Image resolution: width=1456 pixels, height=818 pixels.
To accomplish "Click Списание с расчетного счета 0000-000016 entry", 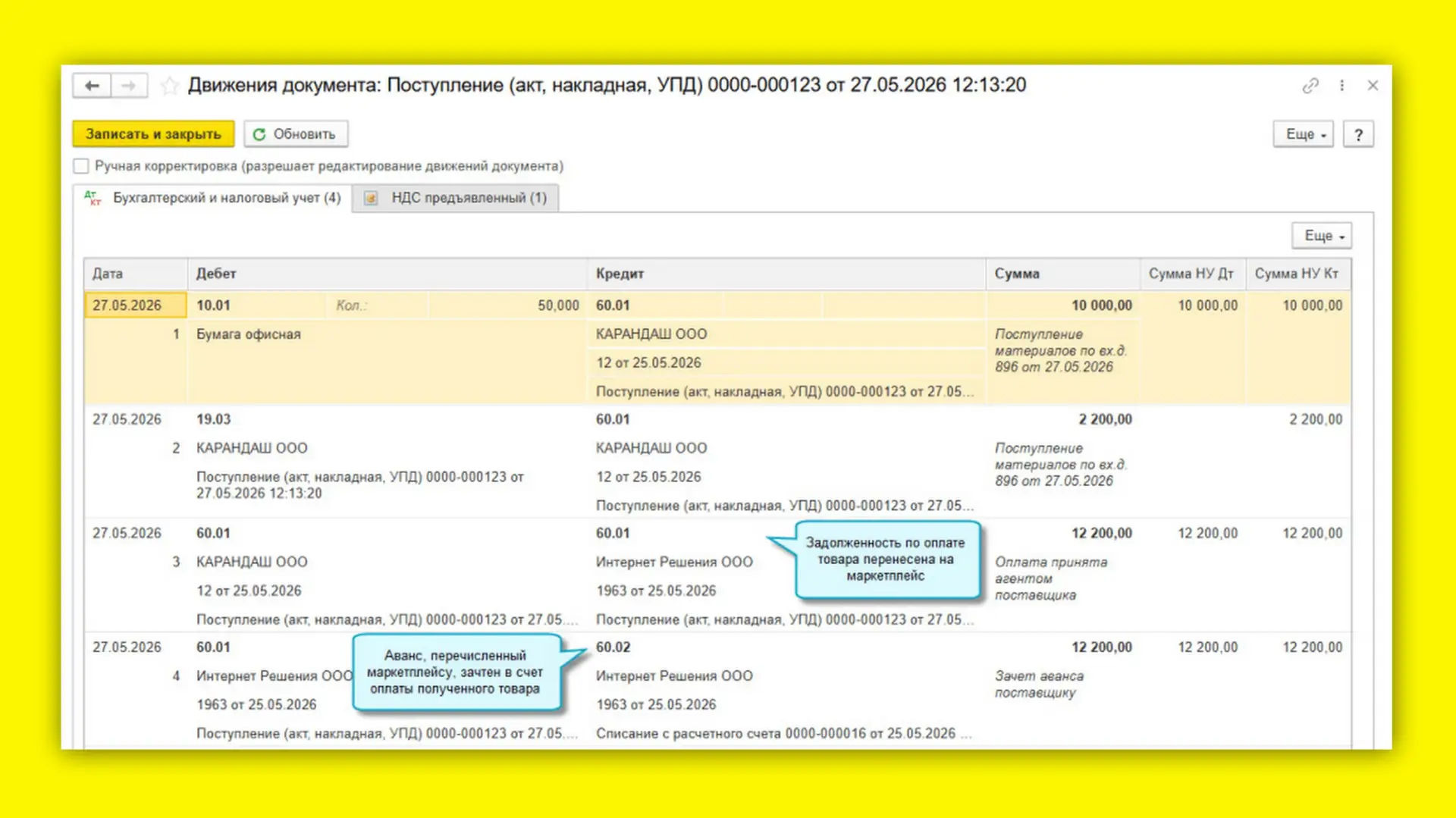I will point(783,734).
